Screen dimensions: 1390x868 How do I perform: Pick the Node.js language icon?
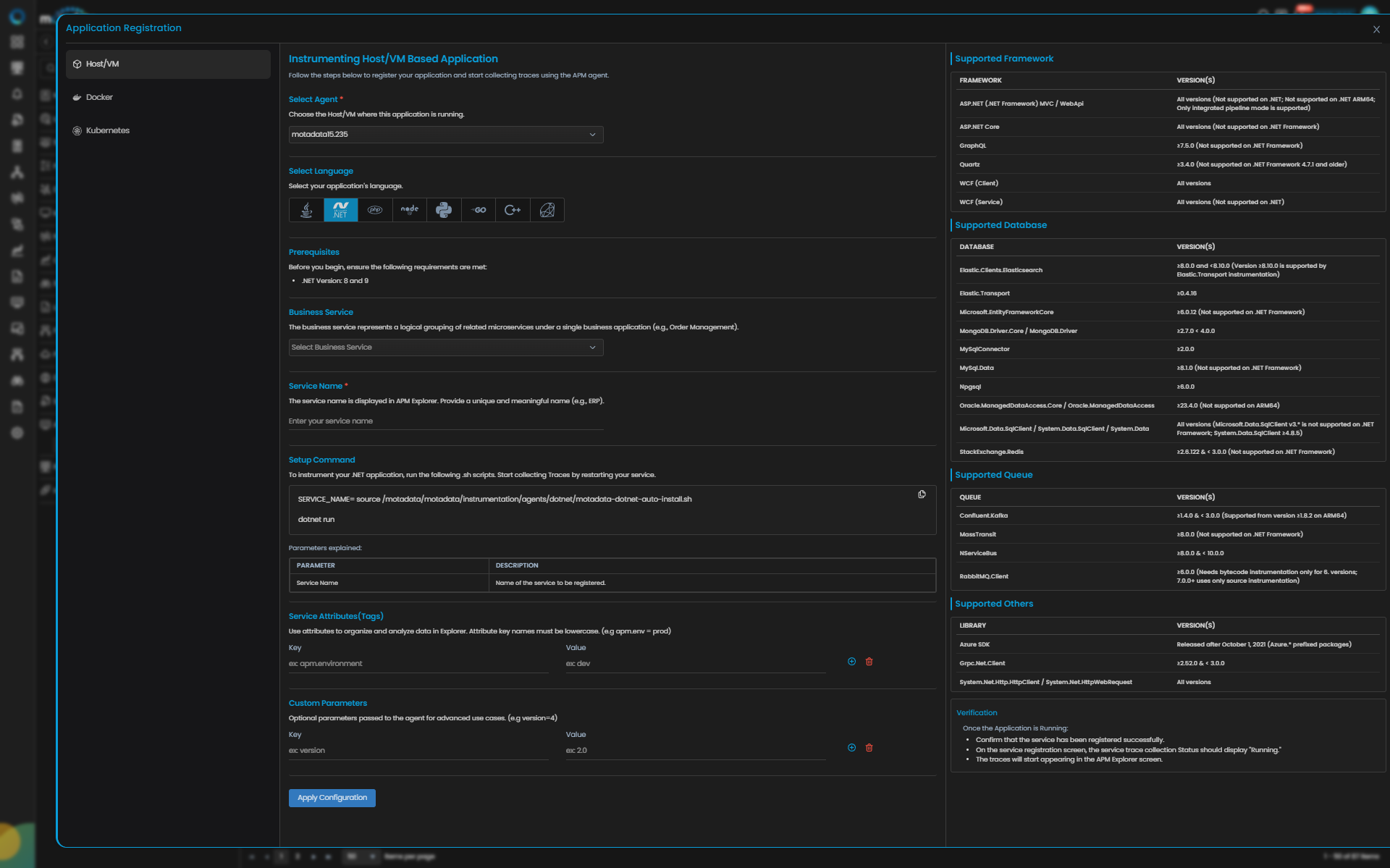[410, 210]
